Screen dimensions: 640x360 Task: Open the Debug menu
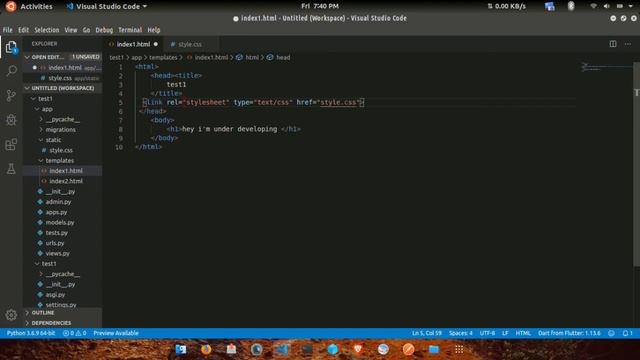coord(104,30)
